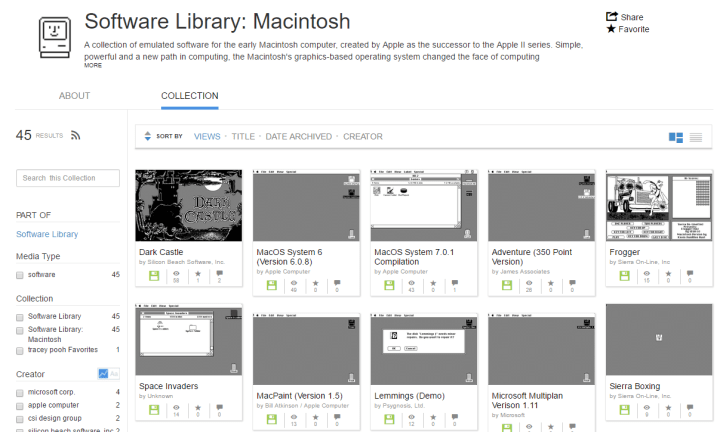Screen dimensions: 723x432
Task: Click the Search this Collection field
Action: (x=68, y=178)
